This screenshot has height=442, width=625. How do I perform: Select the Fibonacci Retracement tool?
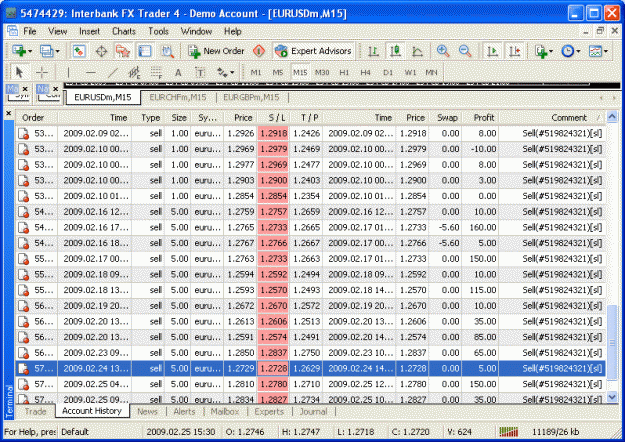[x=156, y=73]
